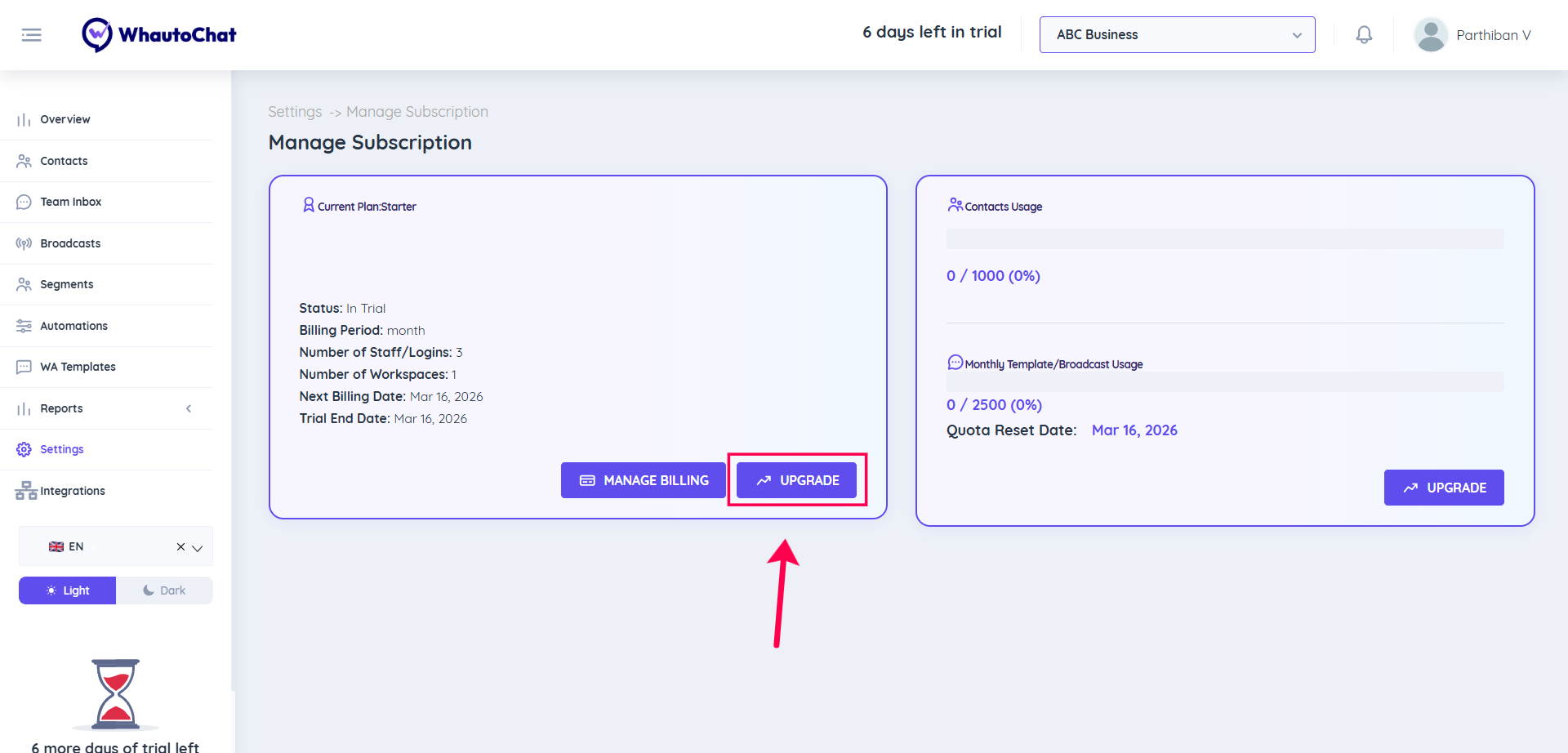Click the Settings breadcrumb link
Image resolution: width=1568 pixels, height=753 pixels.
click(295, 112)
